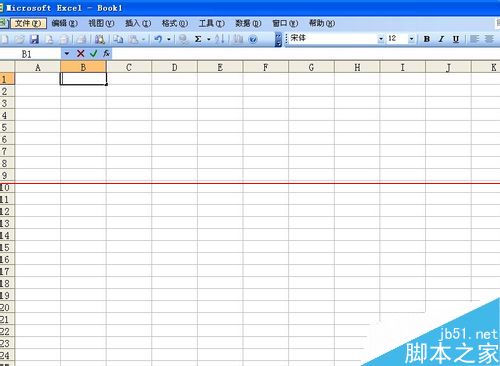Select row 20 header
500x366 pixels.
7,307
